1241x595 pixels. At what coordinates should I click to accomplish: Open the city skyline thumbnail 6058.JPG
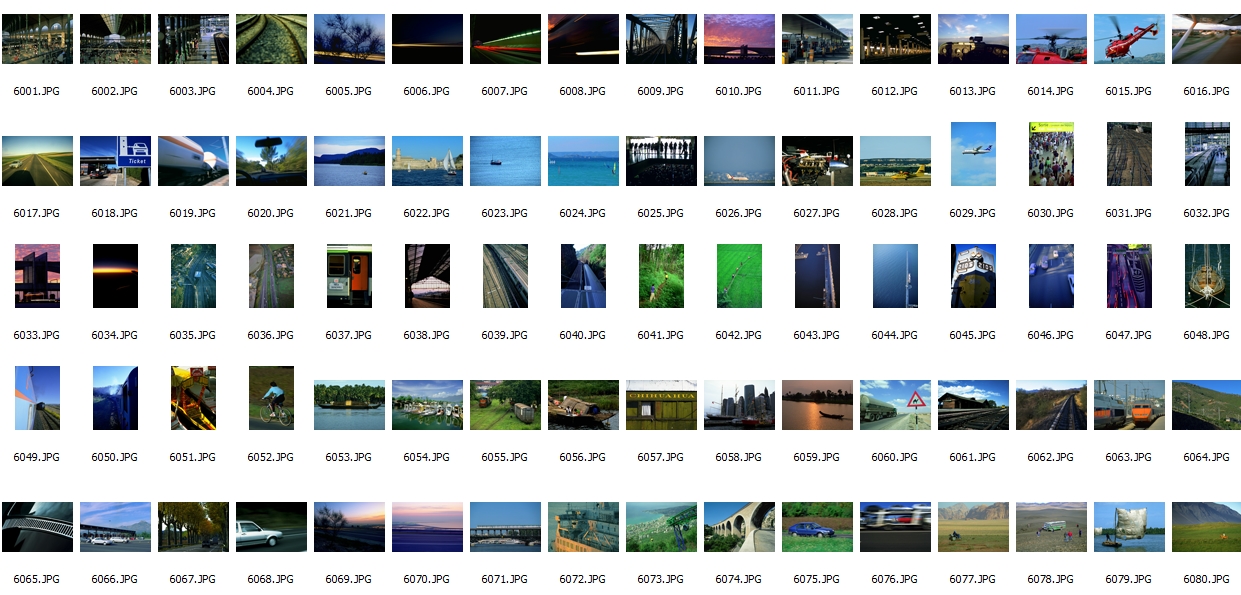pos(739,405)
